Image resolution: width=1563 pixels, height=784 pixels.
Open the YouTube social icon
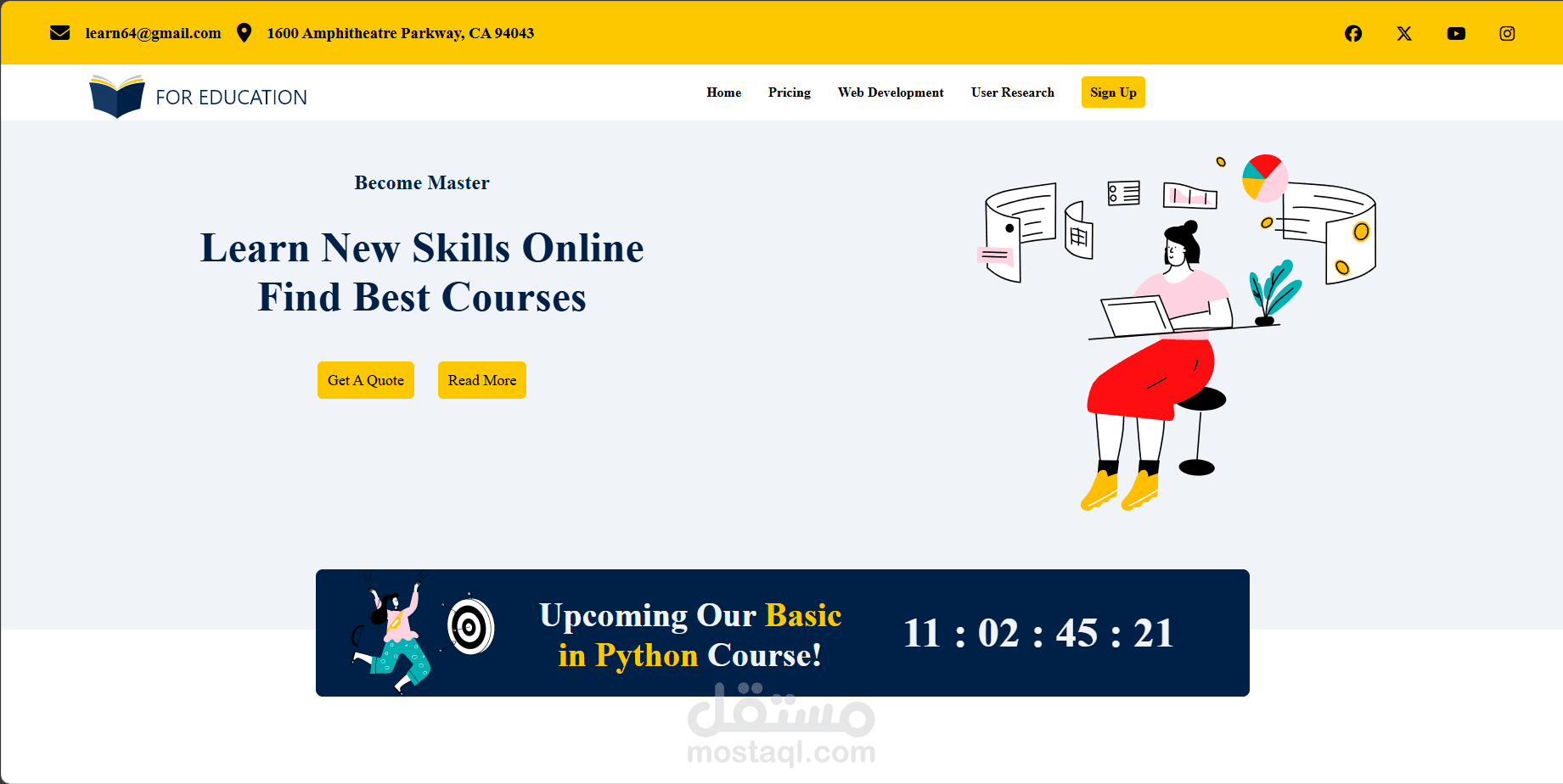[1456, 33]
